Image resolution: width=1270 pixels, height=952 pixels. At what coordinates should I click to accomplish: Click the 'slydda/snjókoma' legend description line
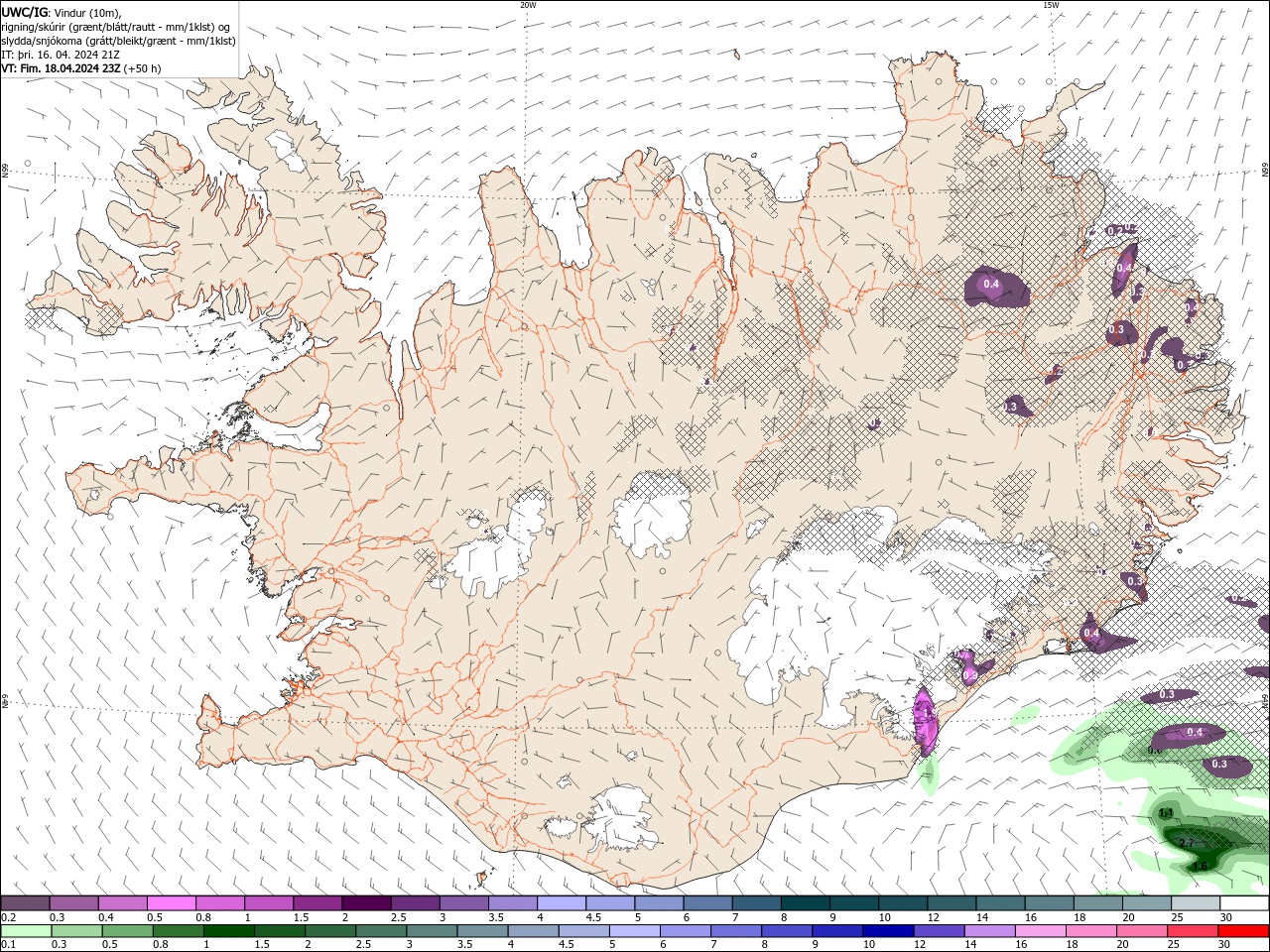pos(118,41)
